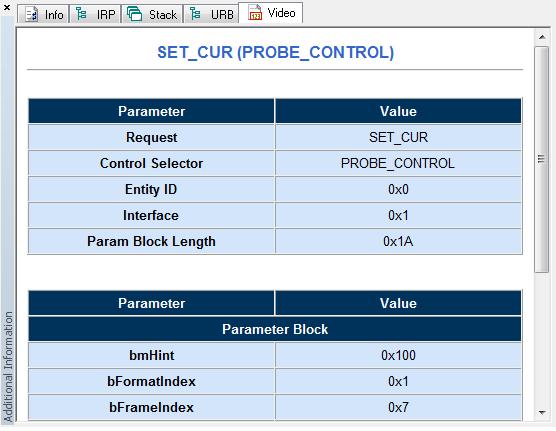
Task: Open the URB tab
Action: pos(211,15)
